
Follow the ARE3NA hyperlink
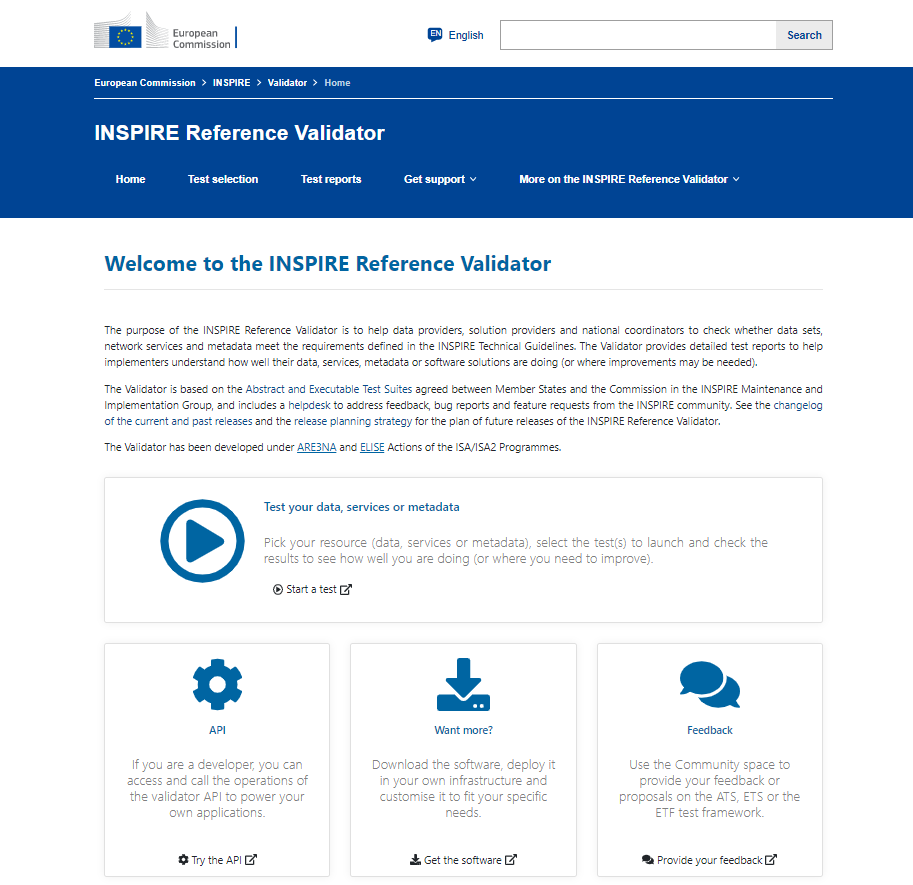(316, 447)
